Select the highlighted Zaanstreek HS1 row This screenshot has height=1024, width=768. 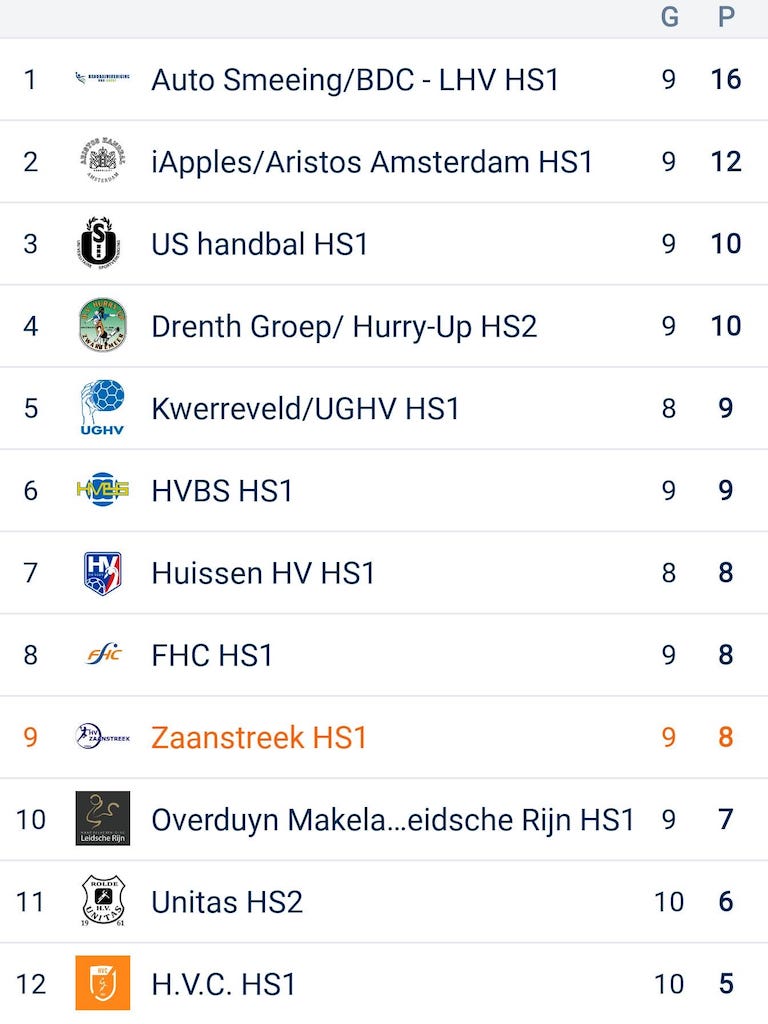click(x=259, y=738)
